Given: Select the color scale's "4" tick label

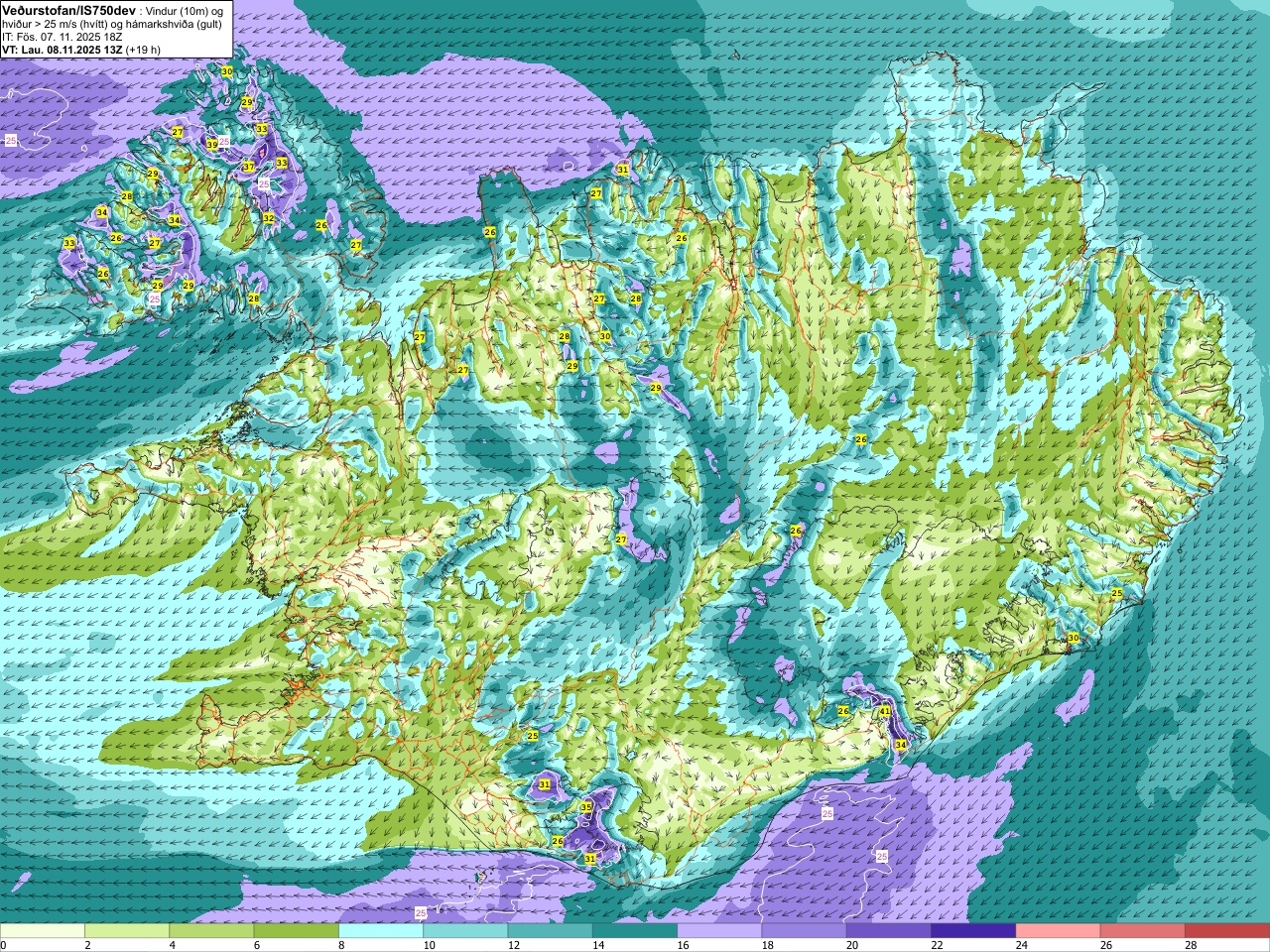Looking at the screenshot, I should pyautogui.click(x=171, y=945).
